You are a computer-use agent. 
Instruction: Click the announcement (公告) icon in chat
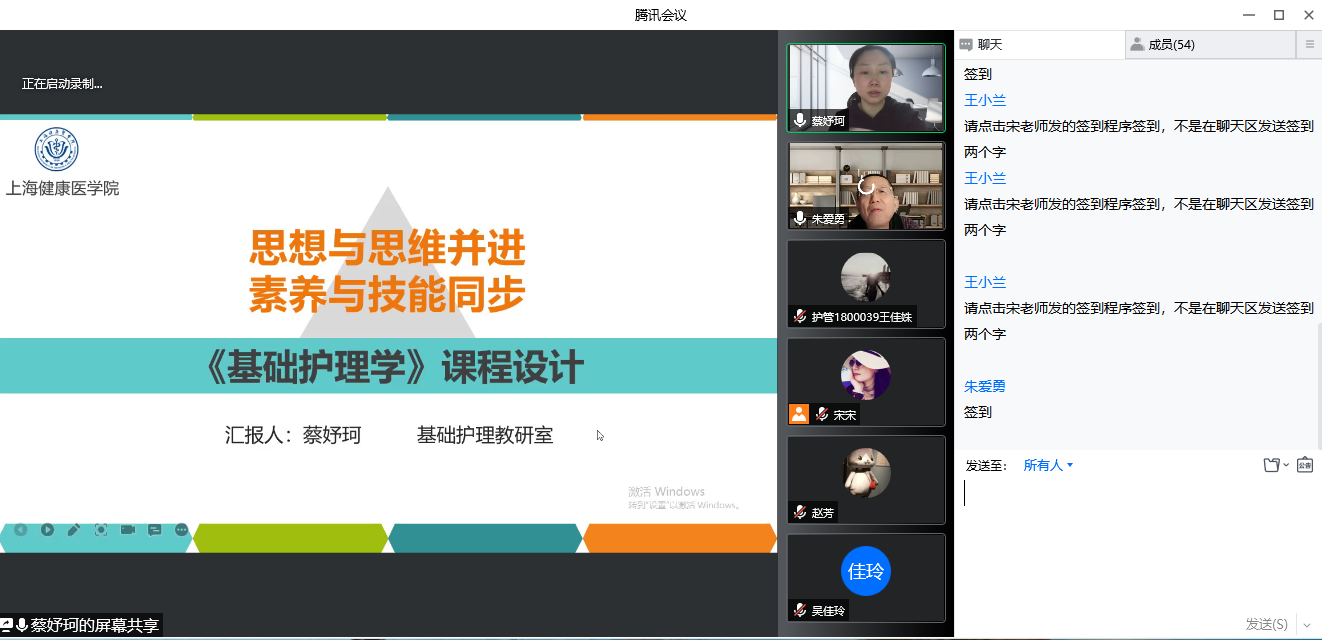point(1304,465)
